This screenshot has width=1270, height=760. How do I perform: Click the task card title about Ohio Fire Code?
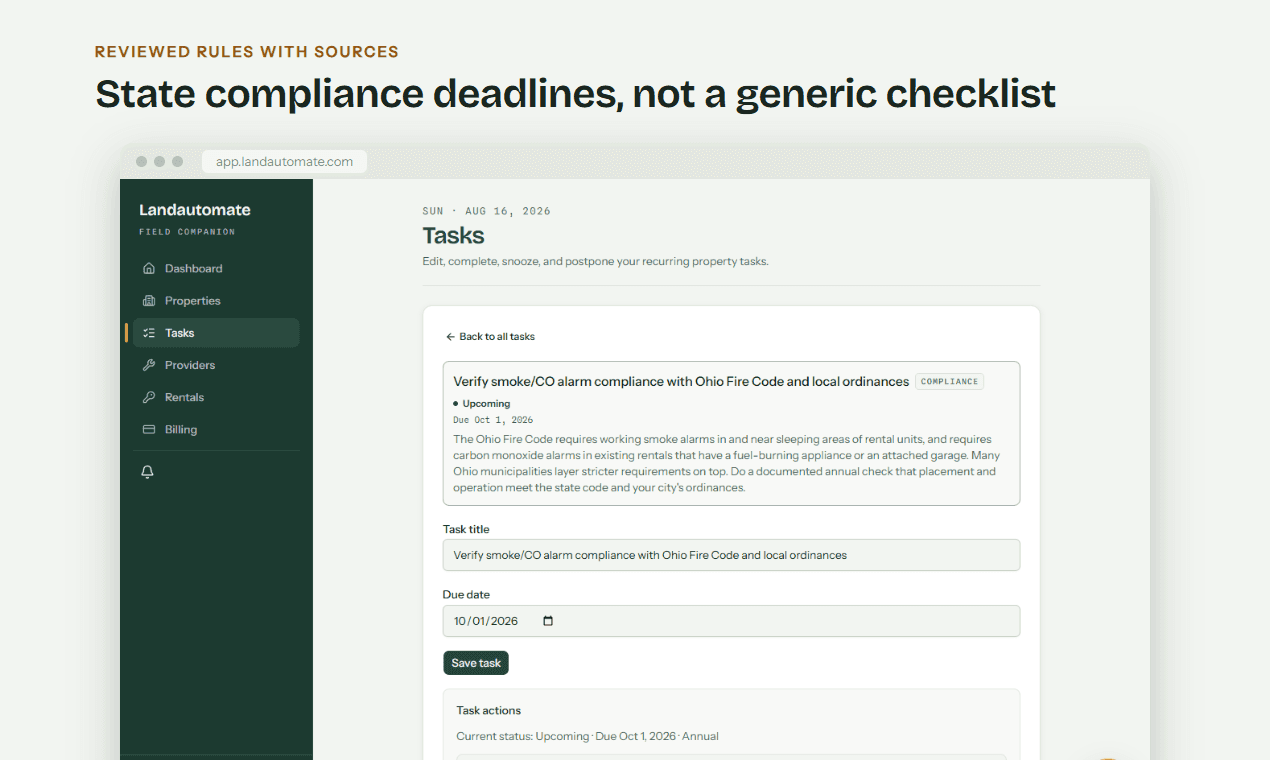click(x=681, y=382)
